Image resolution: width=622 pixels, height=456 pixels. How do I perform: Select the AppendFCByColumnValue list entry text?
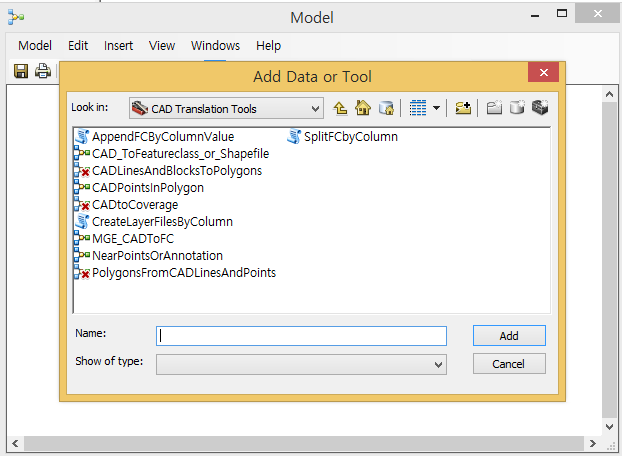(x=163, y=137)
